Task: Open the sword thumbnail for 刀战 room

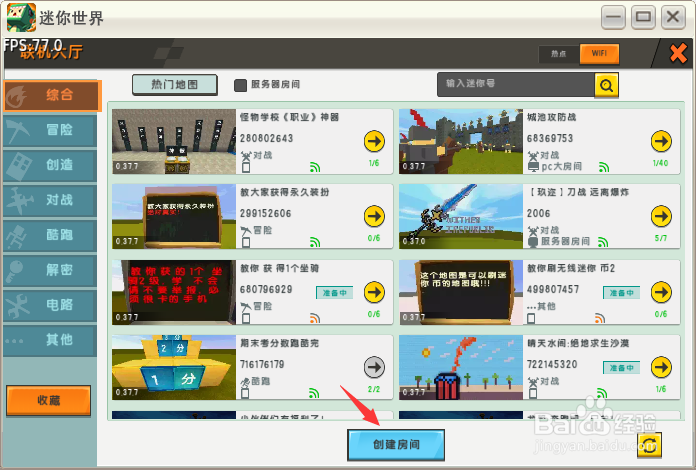Action: pyautogui.click(x=461, y=217)
